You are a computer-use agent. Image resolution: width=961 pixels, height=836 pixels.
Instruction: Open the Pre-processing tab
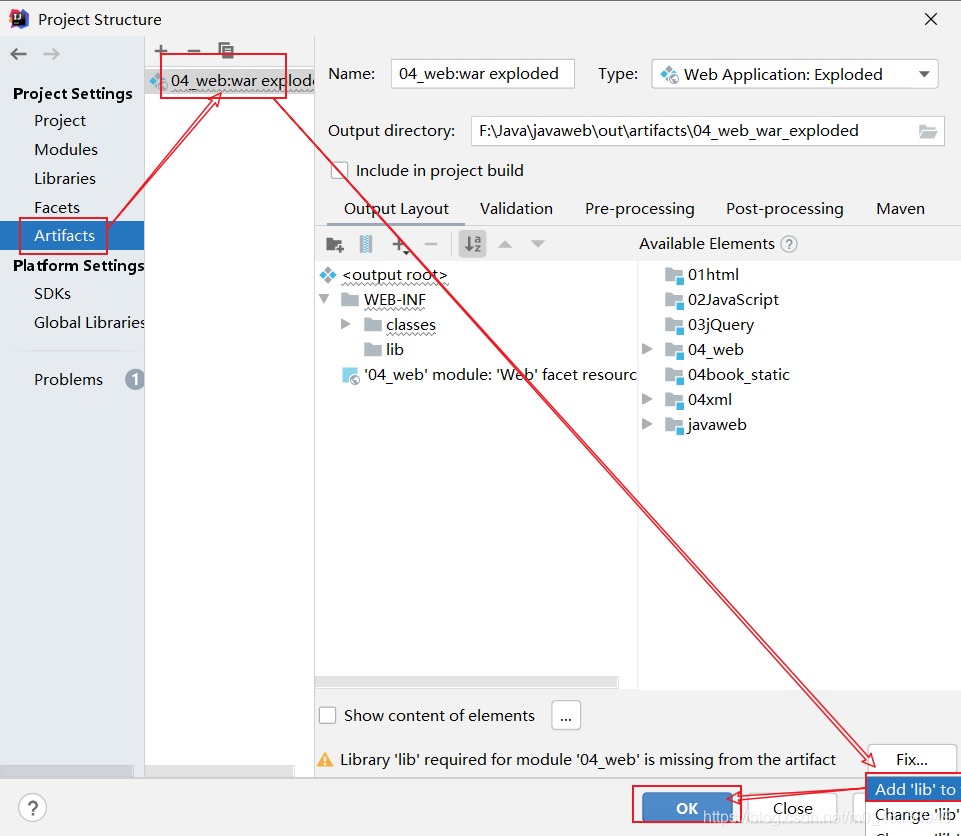tap(639, 209)
